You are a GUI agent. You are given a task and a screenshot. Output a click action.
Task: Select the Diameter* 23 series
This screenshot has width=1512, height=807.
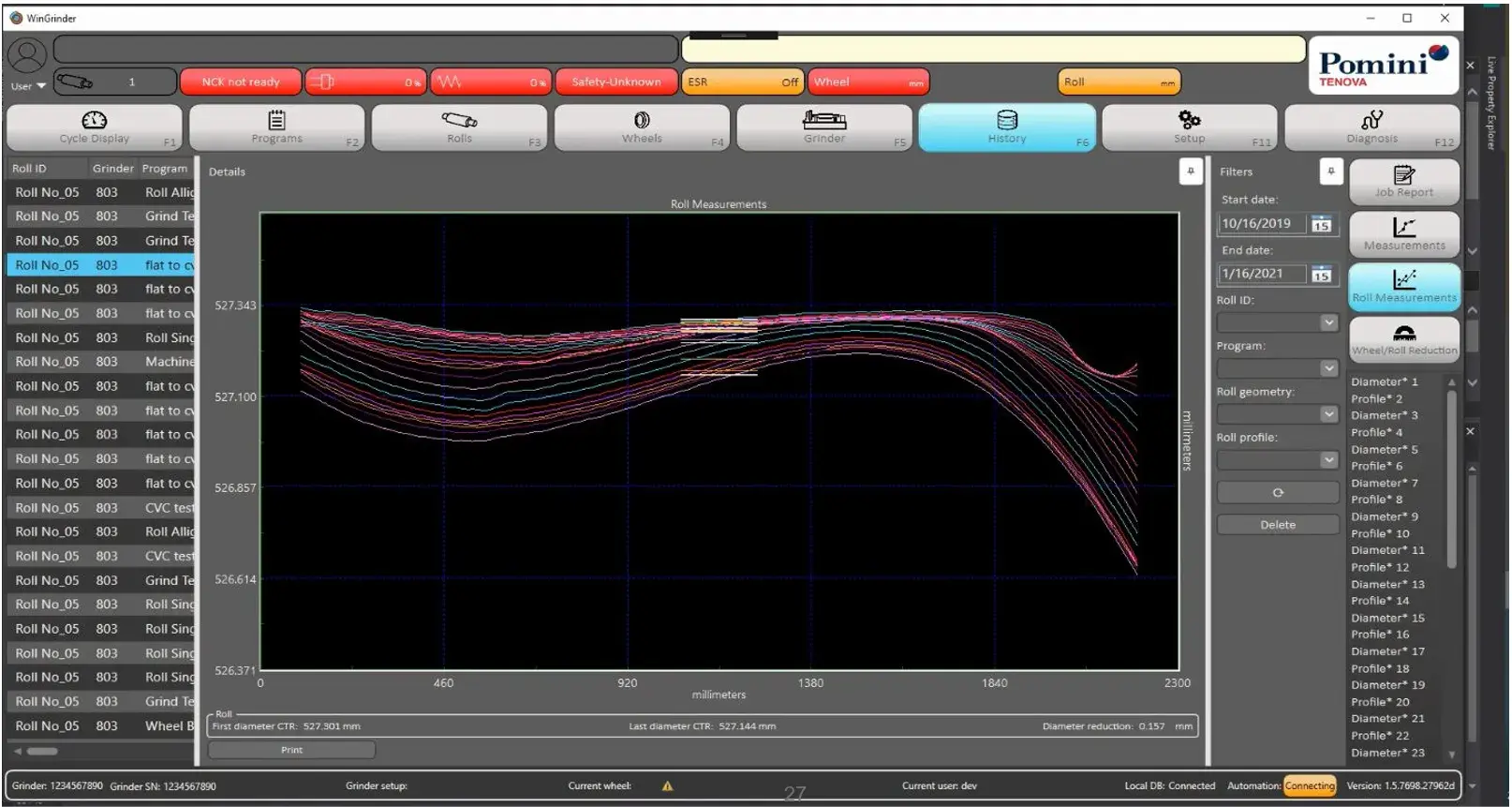[x=1387, y=753]
